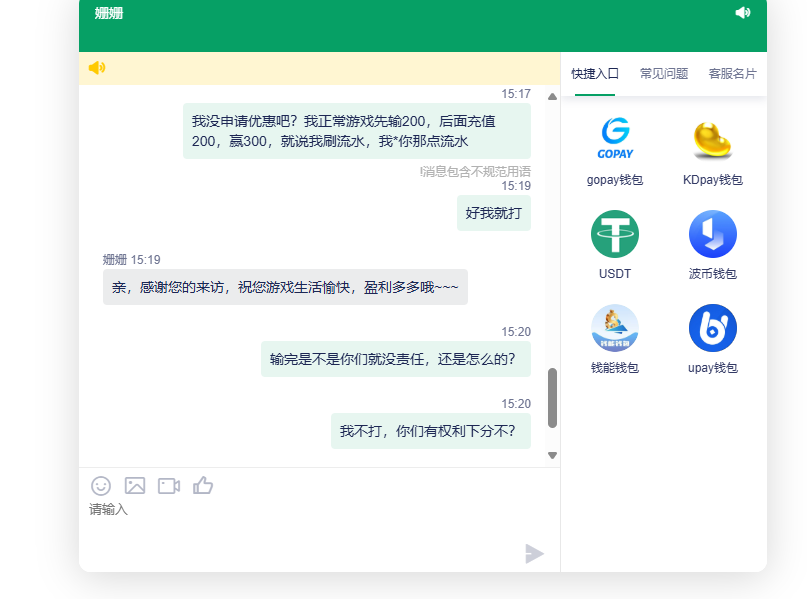Click the chat scrollbar thumb
This screenshot has width=807, height=599.
(x=552, y=398)
